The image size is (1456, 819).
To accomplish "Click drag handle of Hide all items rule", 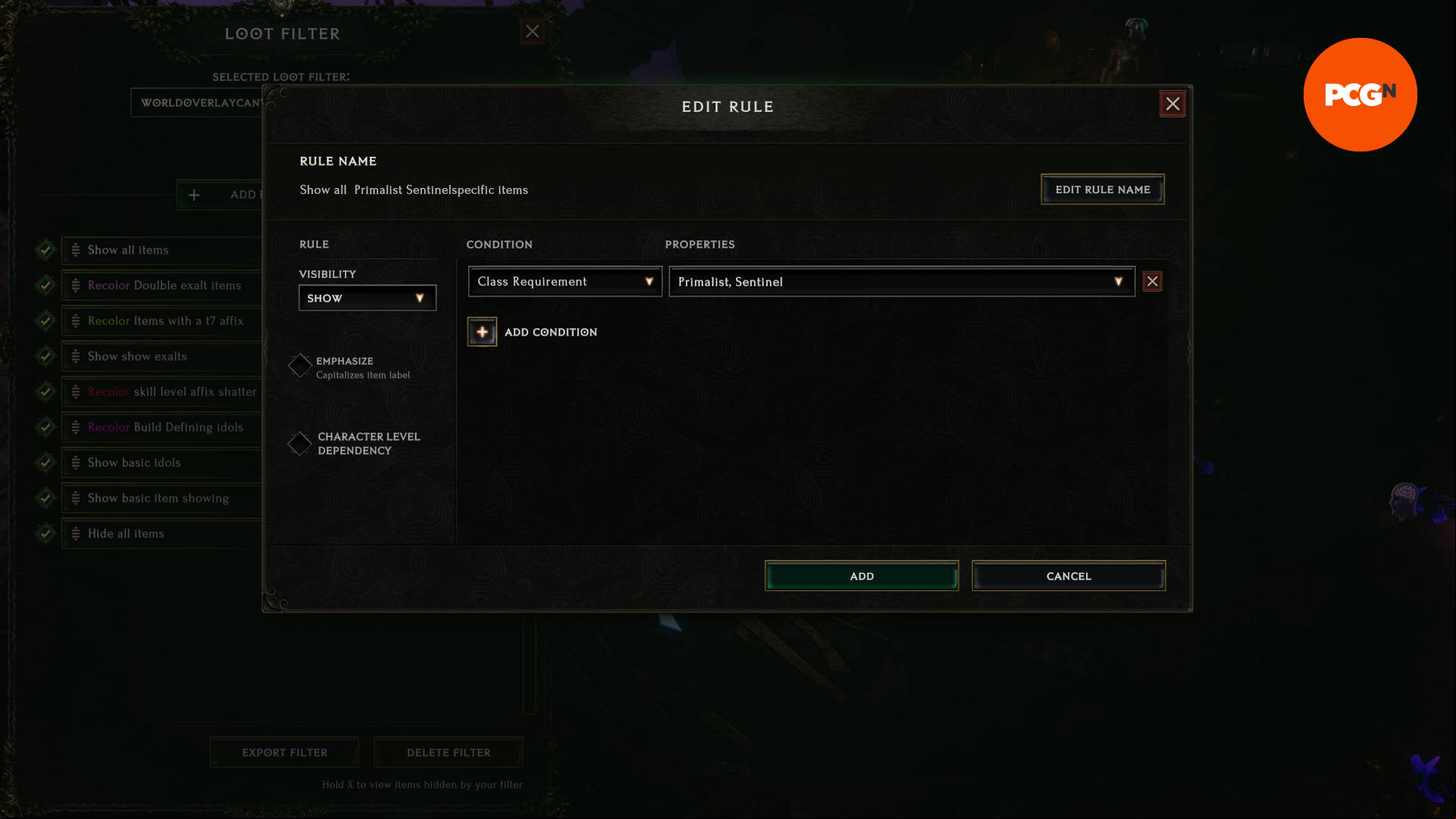I will pyautogui.click(x=76, y=534).
